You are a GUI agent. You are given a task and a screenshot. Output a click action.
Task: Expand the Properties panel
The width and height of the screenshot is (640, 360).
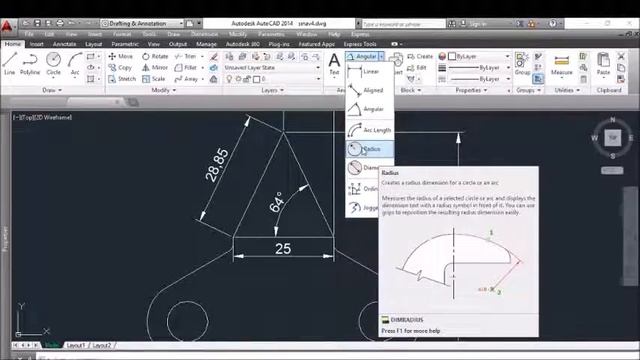[471, 90]
